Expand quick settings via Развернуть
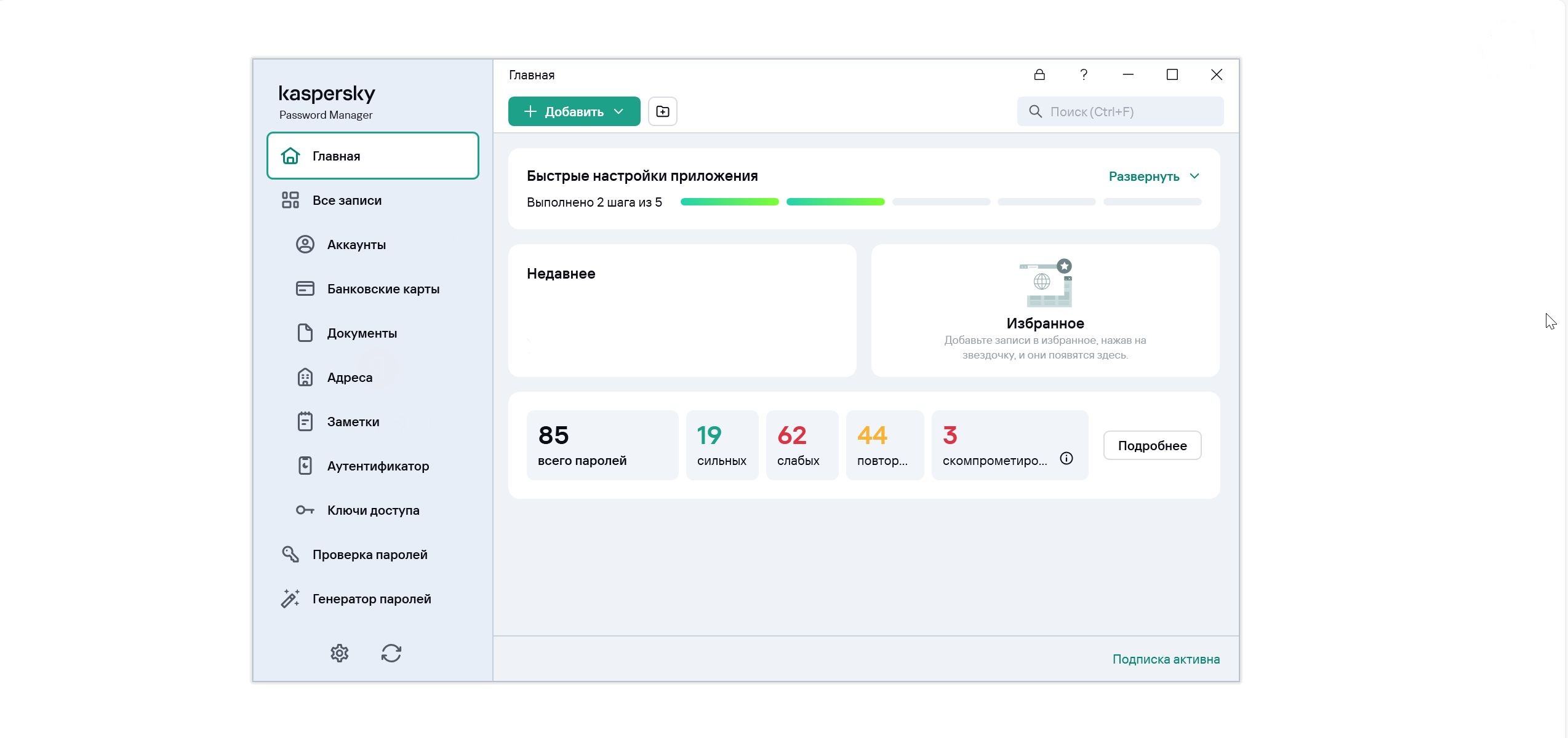 point(1143,177)
